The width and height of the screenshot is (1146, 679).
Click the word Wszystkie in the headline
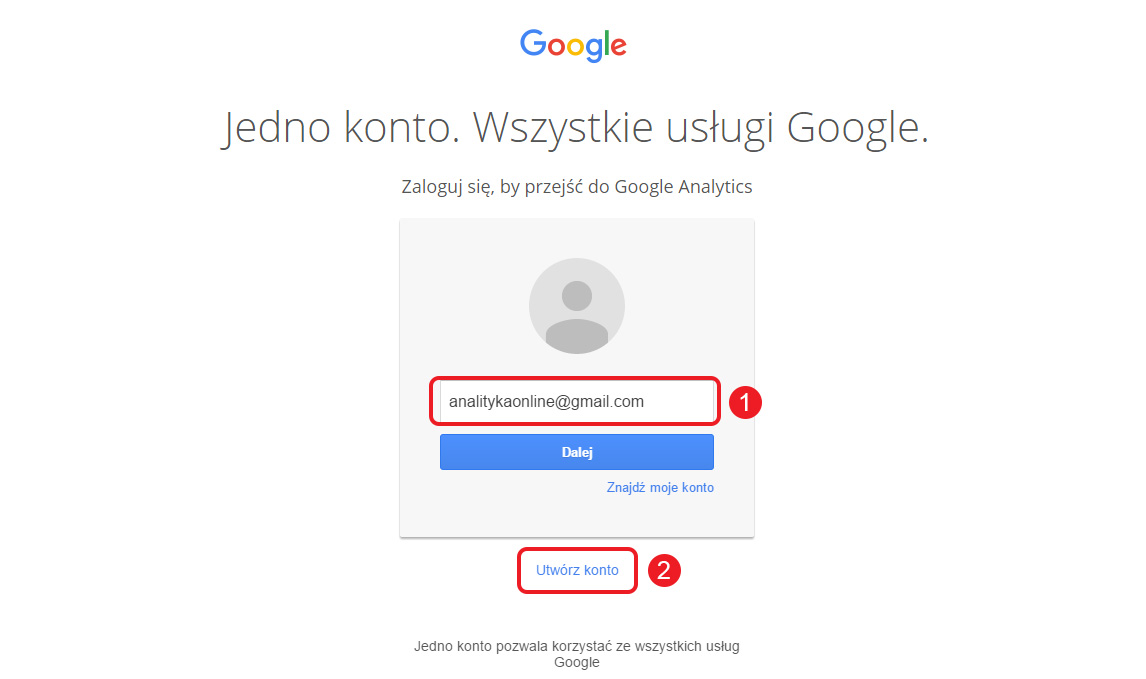[562, 128]
